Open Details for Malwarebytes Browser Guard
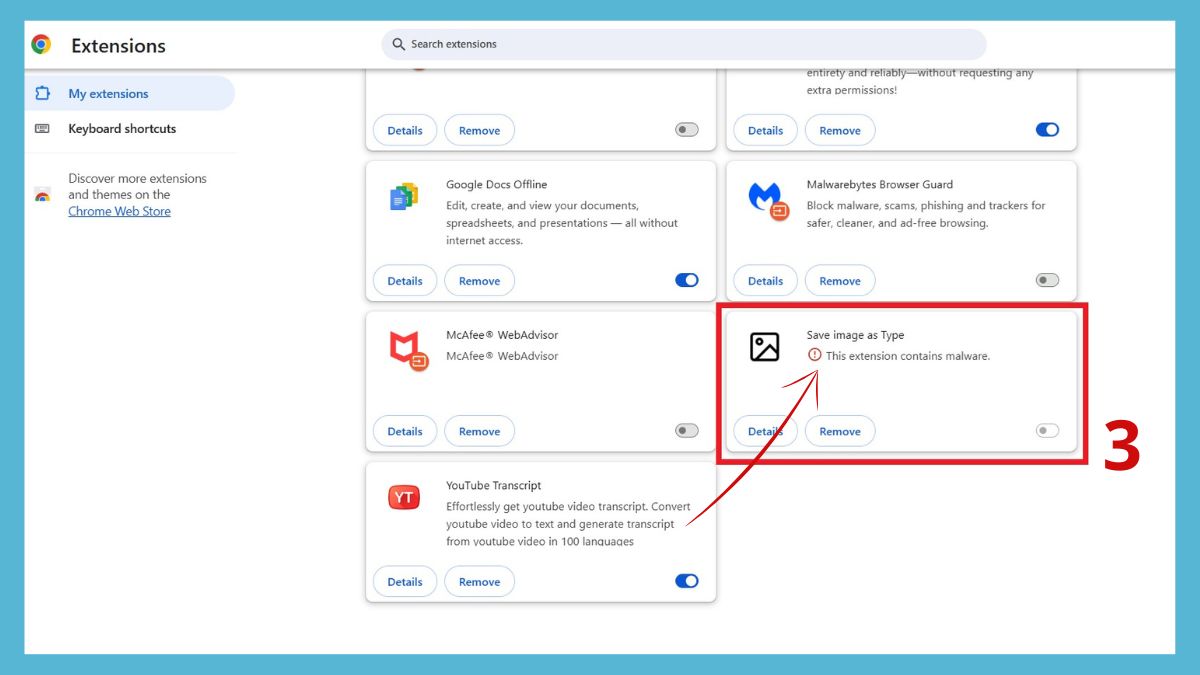Screen dimensions: 1200x675 765,281
